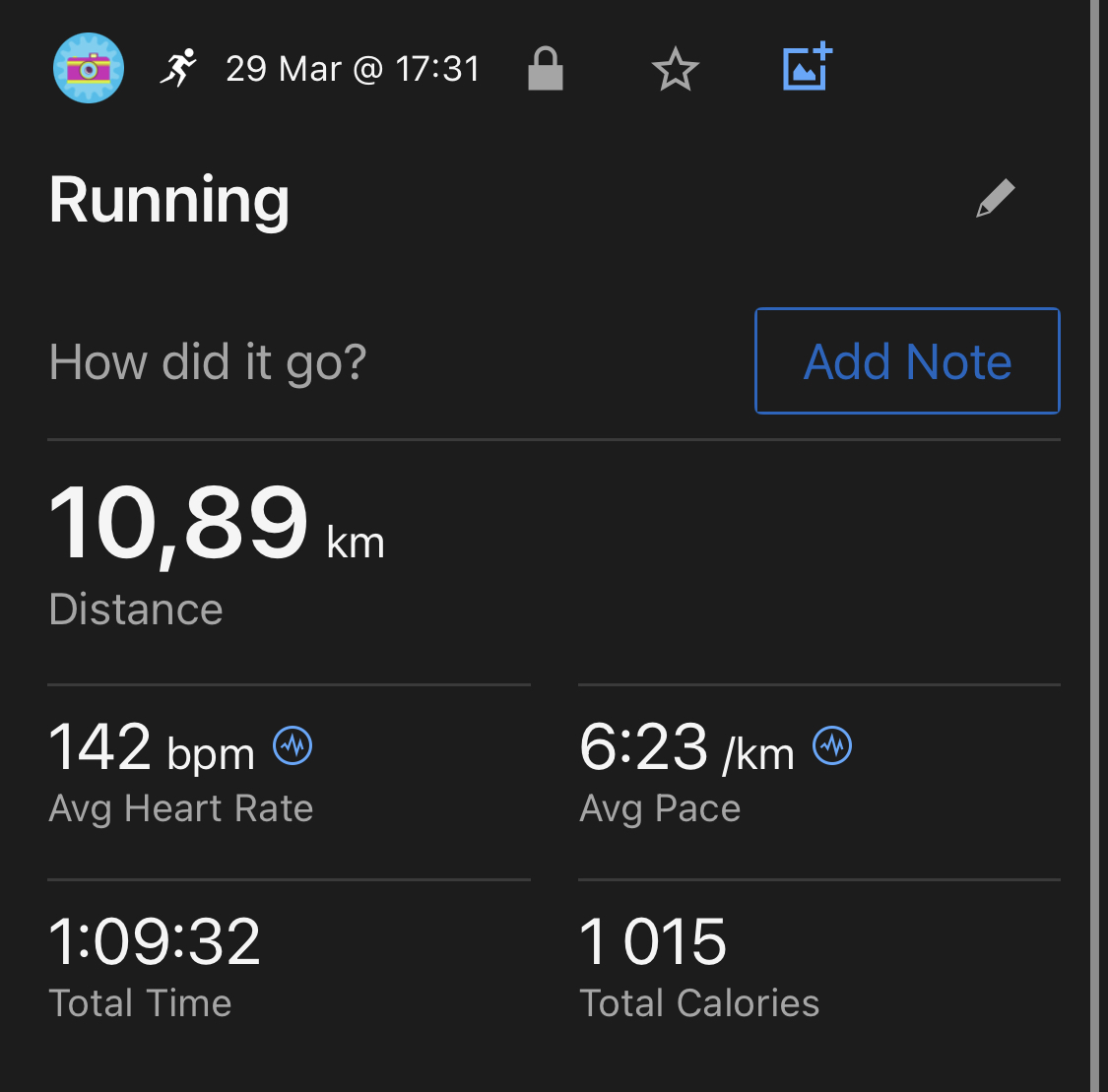Open heart rate insight icon beside bpm

click(293, 745)
